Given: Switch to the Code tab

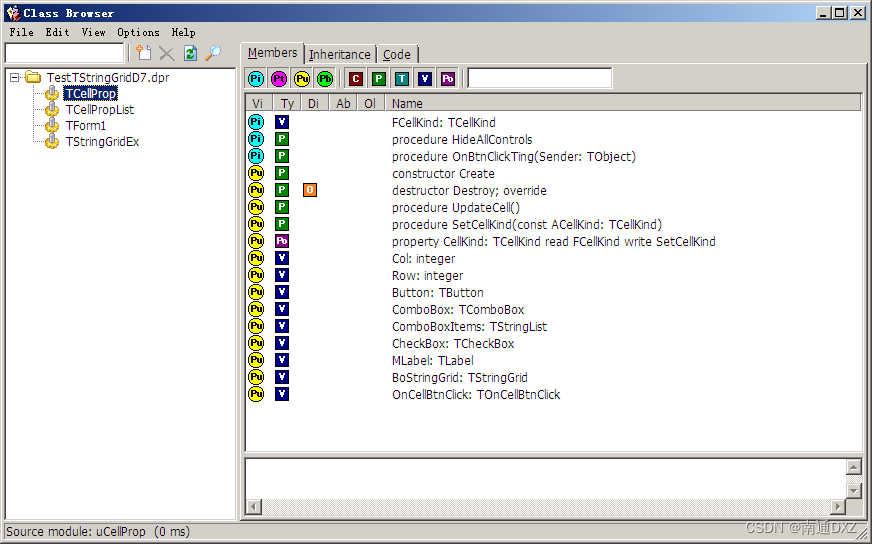Looking at the screenshot, I should tap(397, 55).
